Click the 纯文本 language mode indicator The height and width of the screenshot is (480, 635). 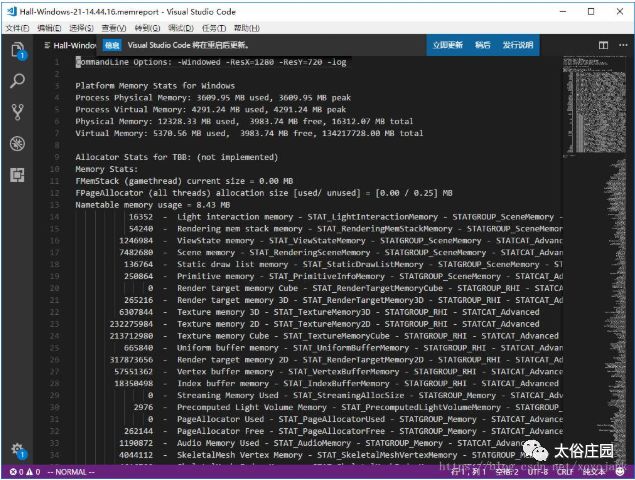pyautogui.click(x=594, y=472)
